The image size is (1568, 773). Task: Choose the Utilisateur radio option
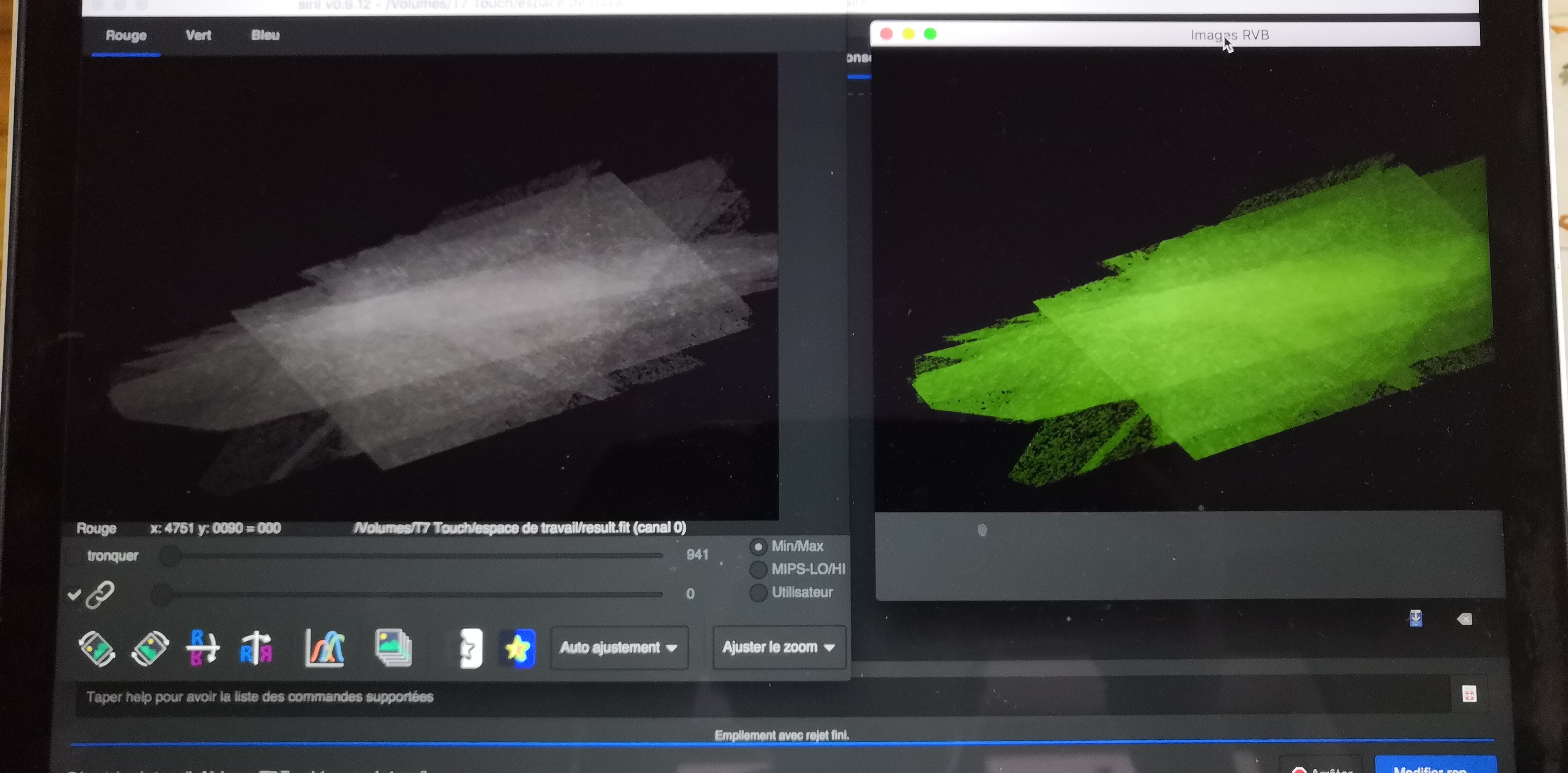tap(758, 592)
